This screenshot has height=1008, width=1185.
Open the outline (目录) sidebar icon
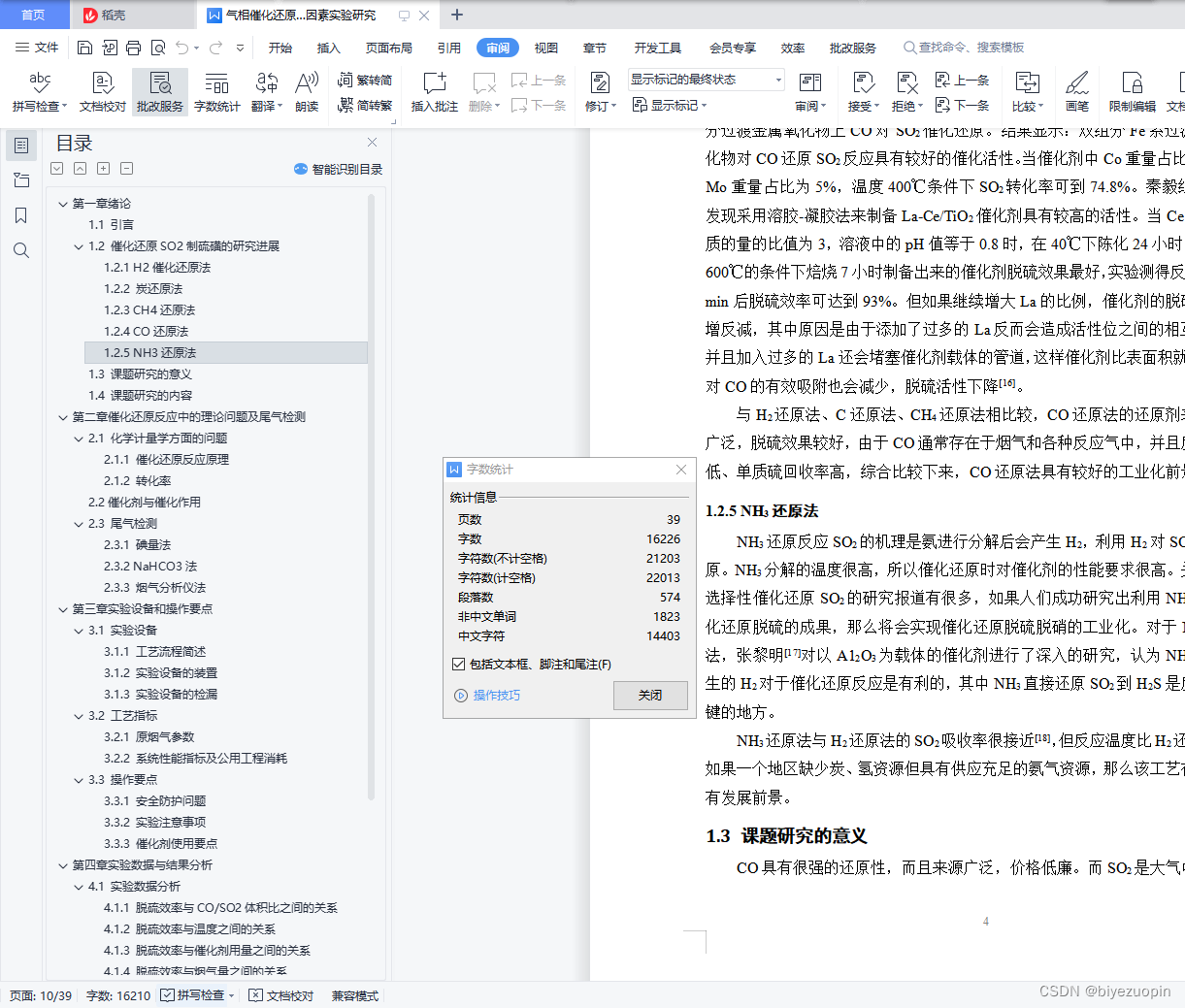tap(21, 146)
